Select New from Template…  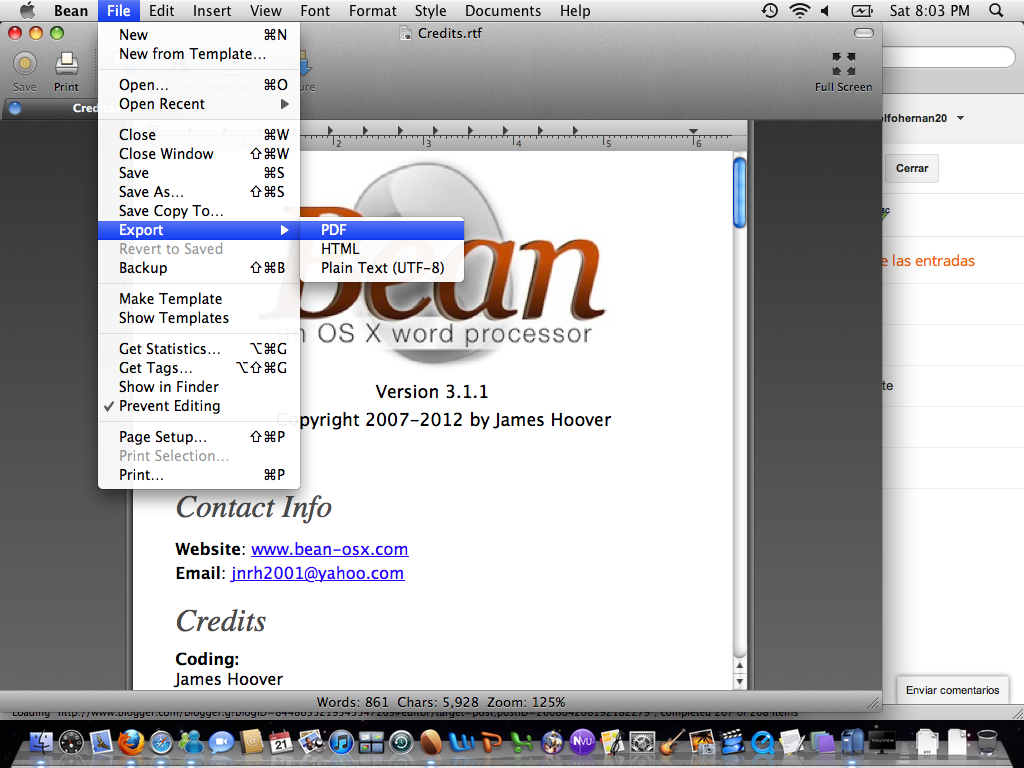click(199, 54)
